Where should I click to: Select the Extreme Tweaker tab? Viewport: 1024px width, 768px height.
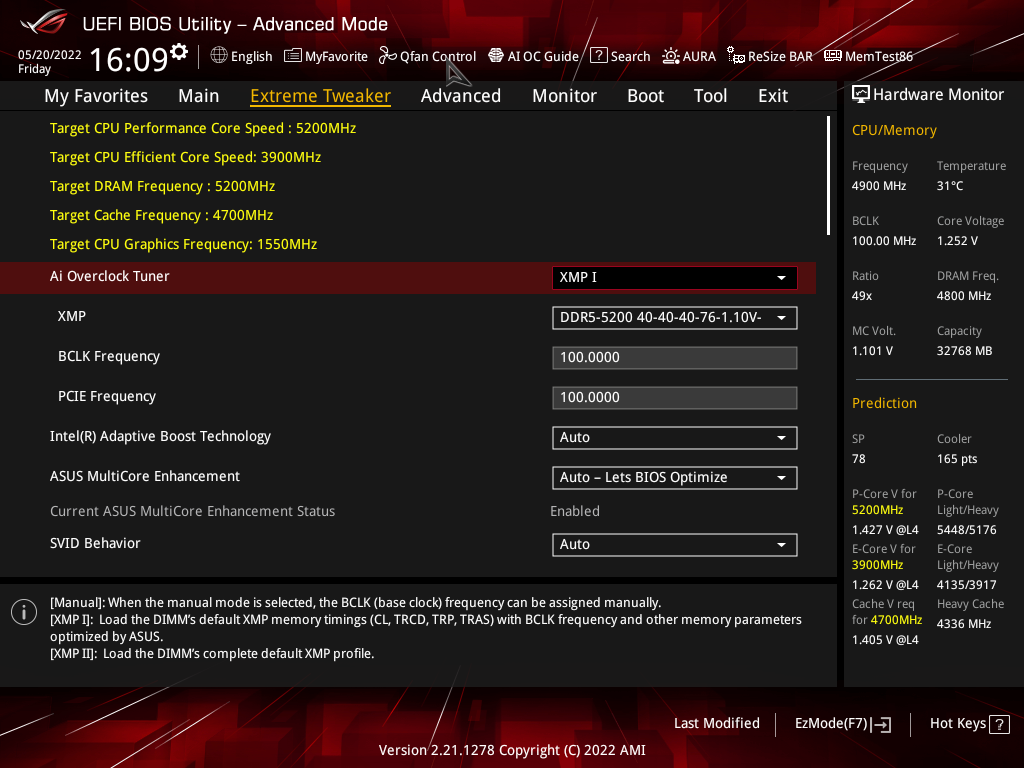[x=321, y=96]
